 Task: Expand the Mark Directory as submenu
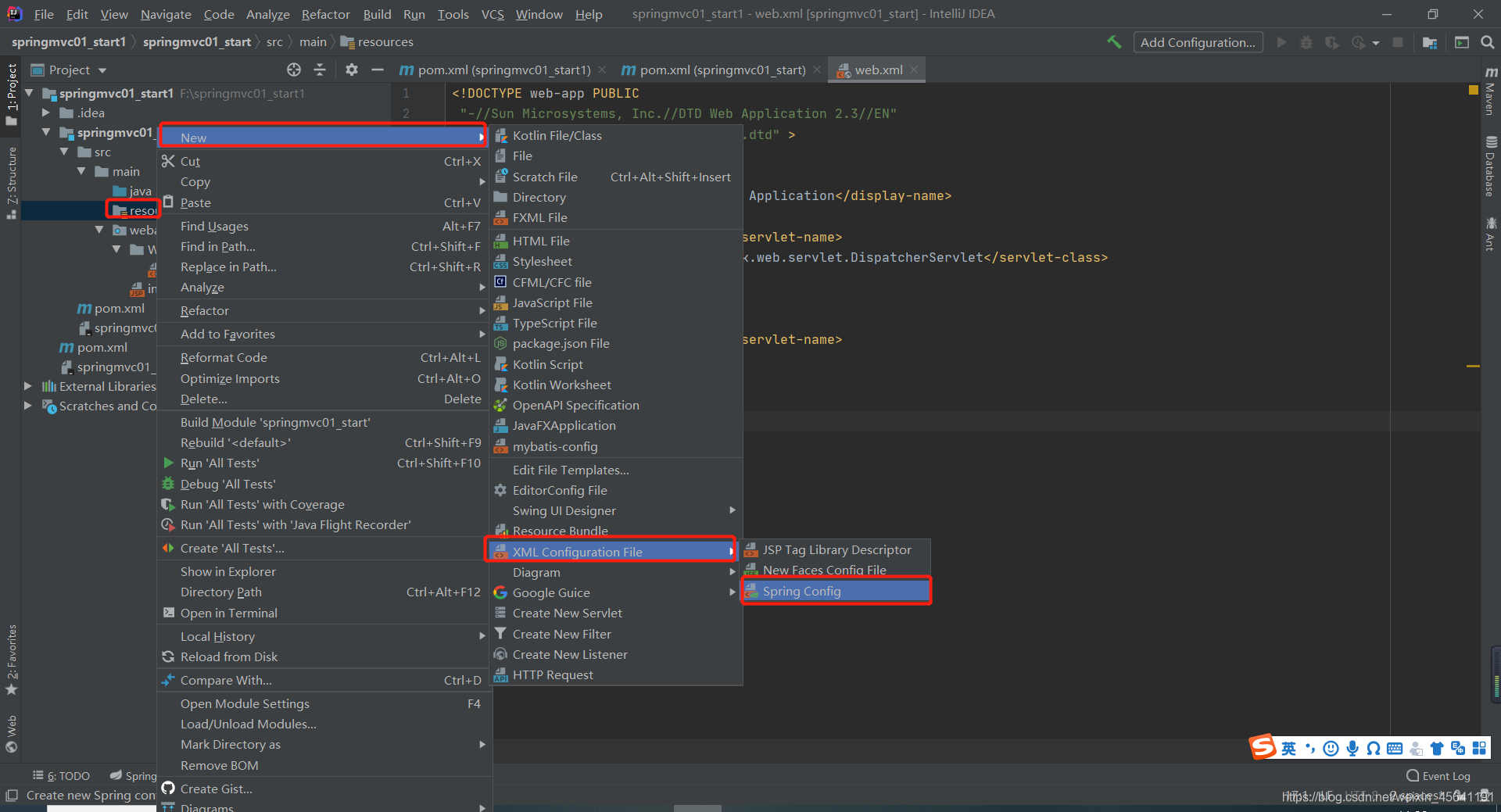[x=324, y=744]
